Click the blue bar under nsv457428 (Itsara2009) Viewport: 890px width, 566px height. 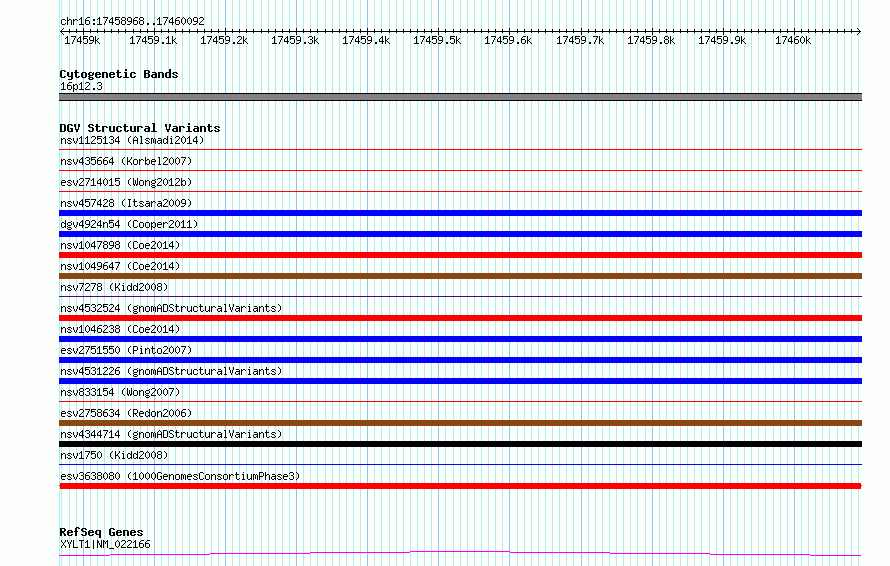coord(460,213)
